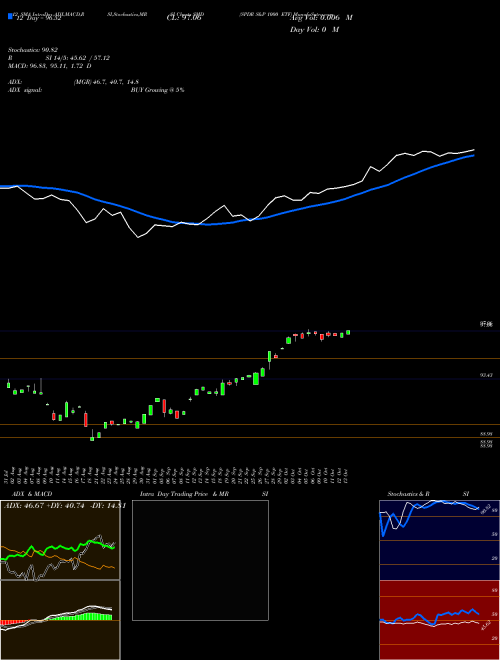
Task: Open the red RSI chart thumbnail
Action: point(439,620)
